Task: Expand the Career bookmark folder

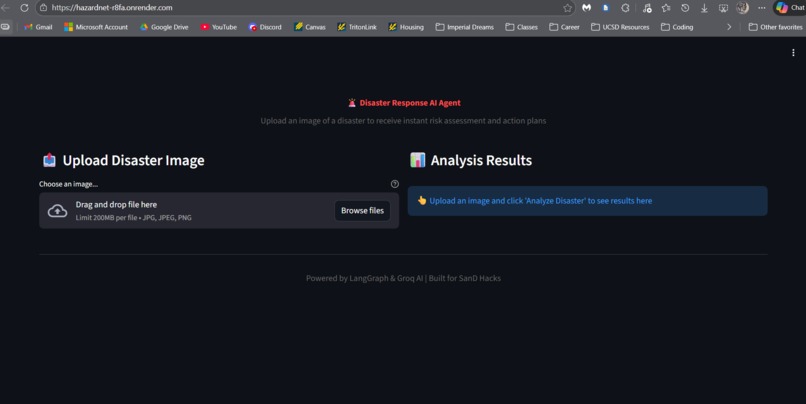Action: tap(564, 27)
